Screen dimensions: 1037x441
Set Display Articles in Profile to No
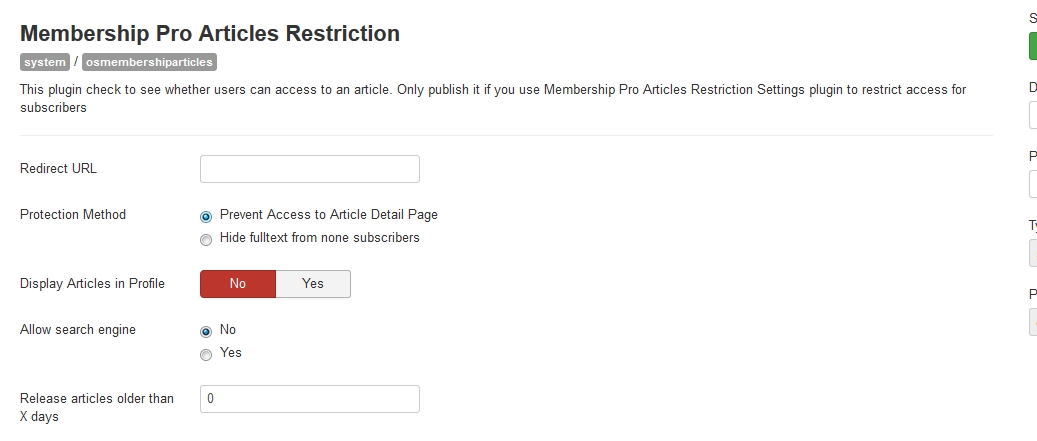[237, 284]
